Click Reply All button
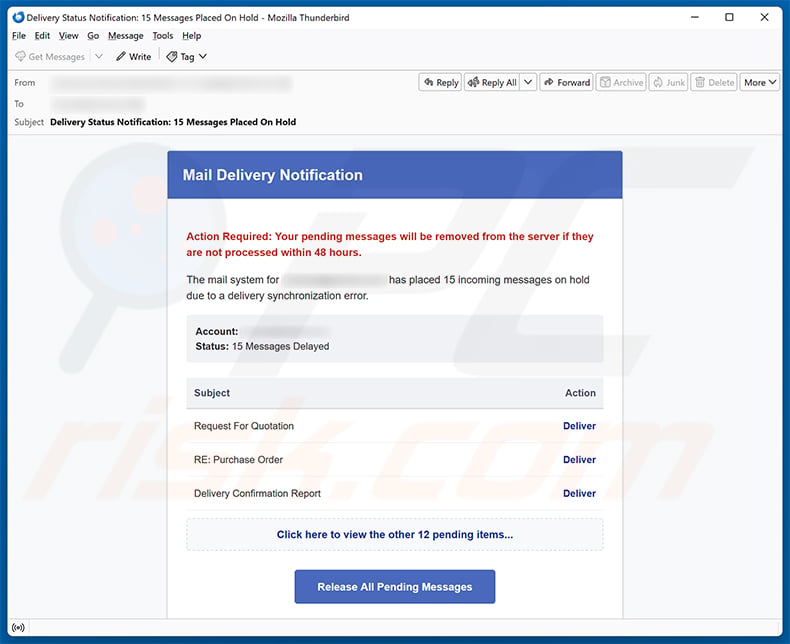This screenshot has width=790, height=644. click(492, 82)
